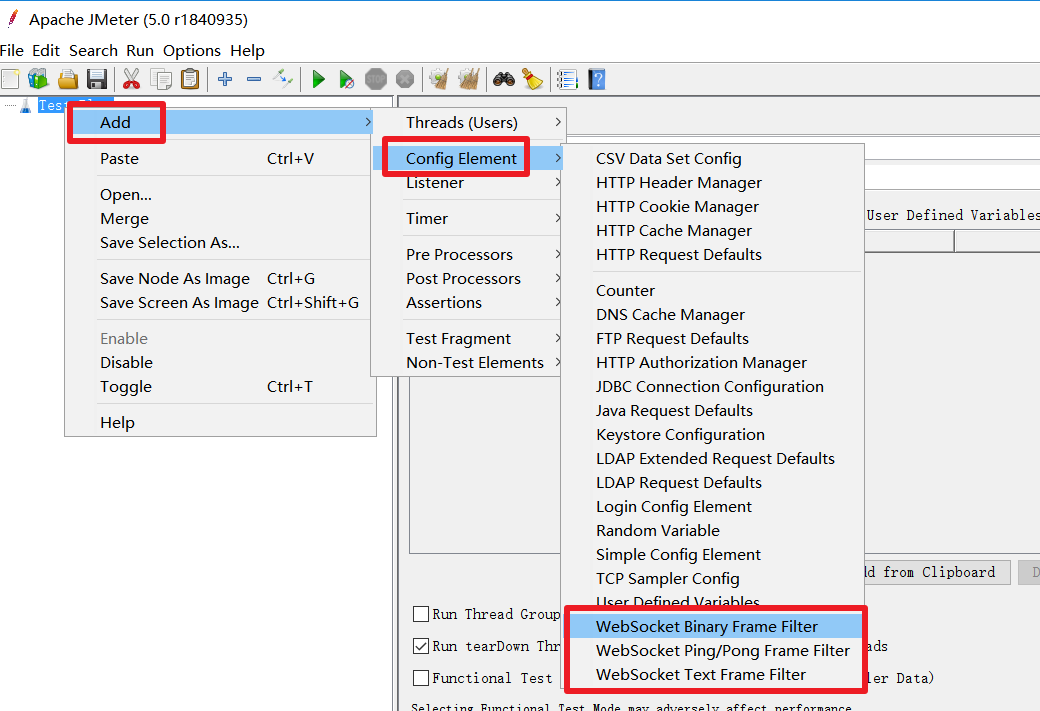
Task: Choose Random Variable config element
Action: 713,531
